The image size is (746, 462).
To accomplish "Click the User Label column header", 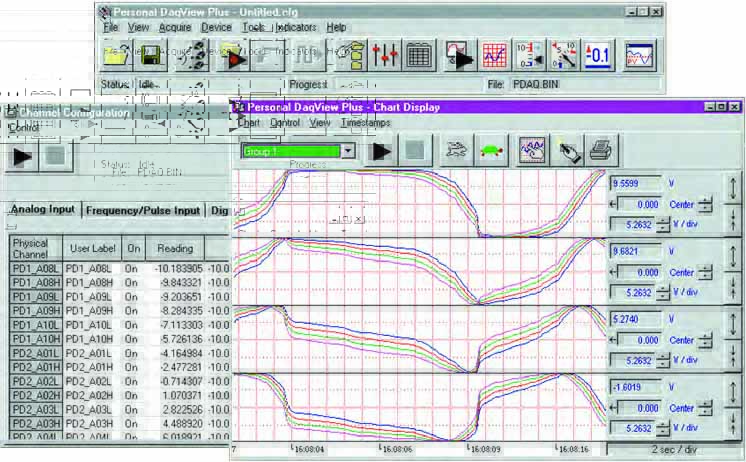I will pos(92,248).
